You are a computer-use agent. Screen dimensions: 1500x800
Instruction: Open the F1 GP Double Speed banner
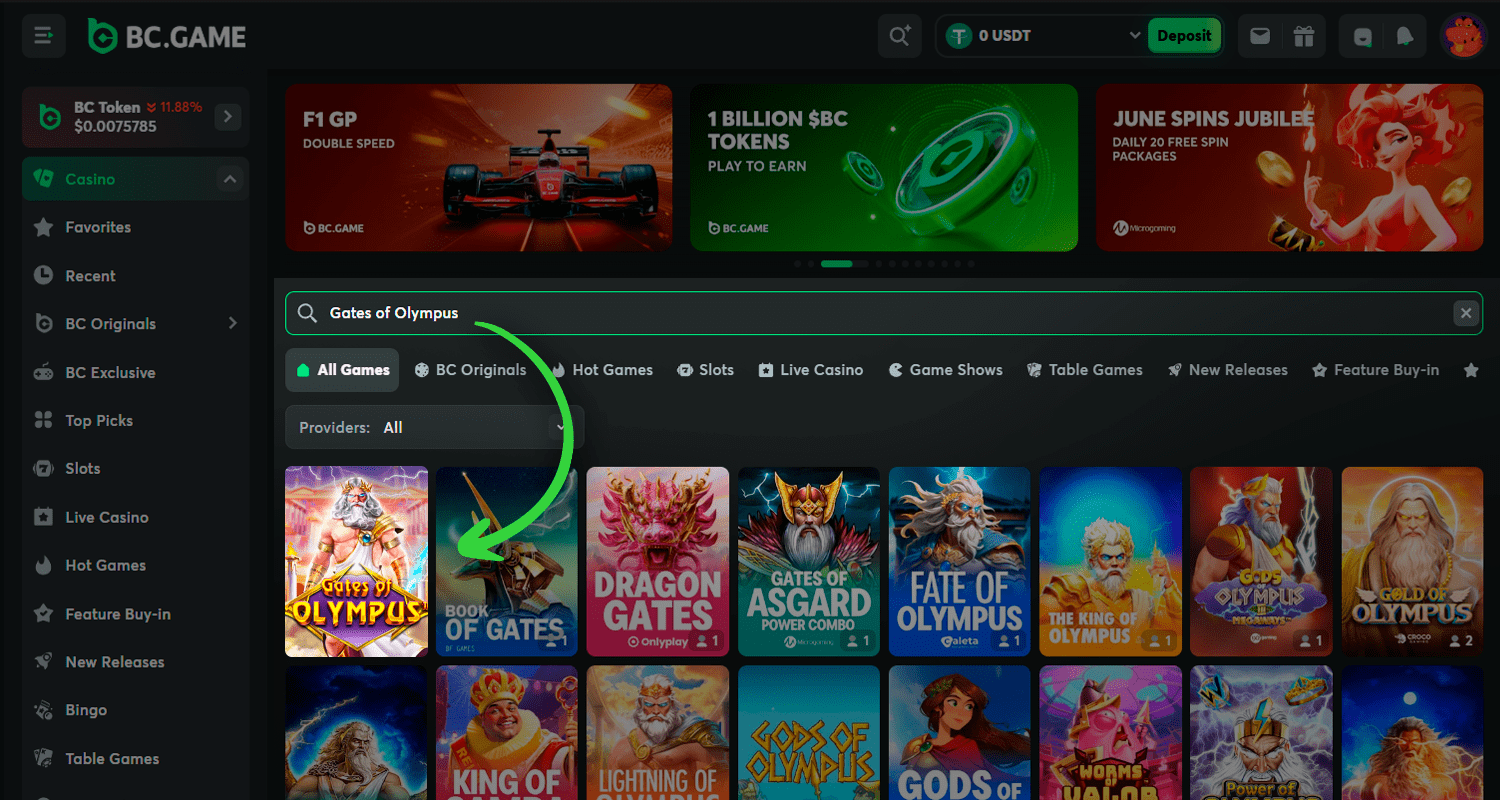click(x=478, y=167)
